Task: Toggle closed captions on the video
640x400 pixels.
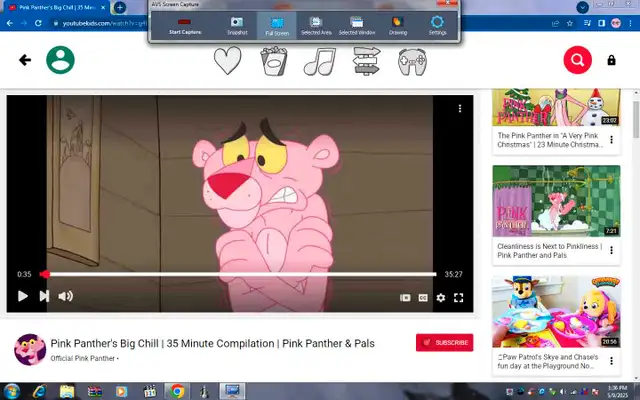Action: 423,298
